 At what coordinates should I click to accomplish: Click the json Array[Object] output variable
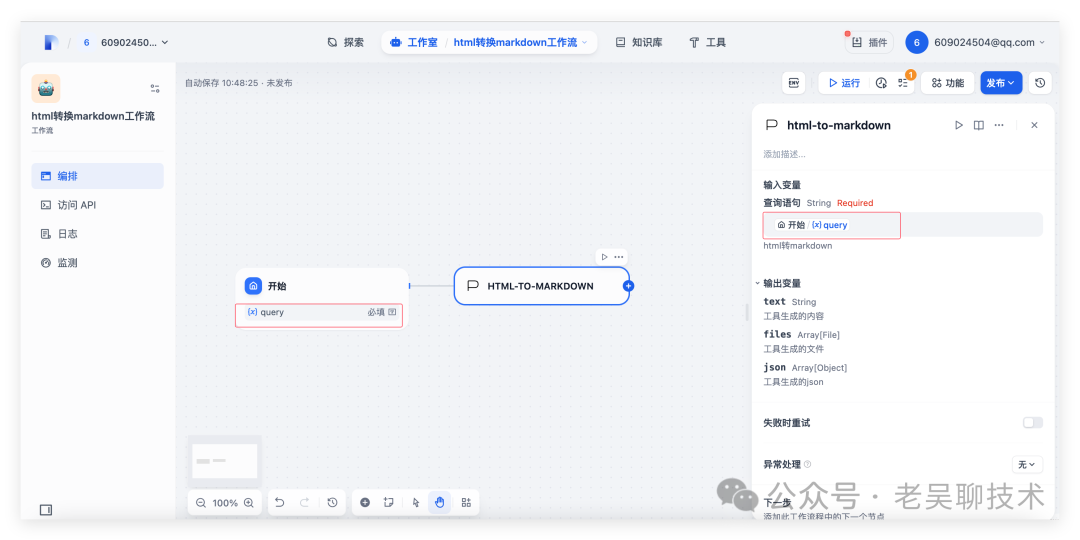[x=805, y=368]
